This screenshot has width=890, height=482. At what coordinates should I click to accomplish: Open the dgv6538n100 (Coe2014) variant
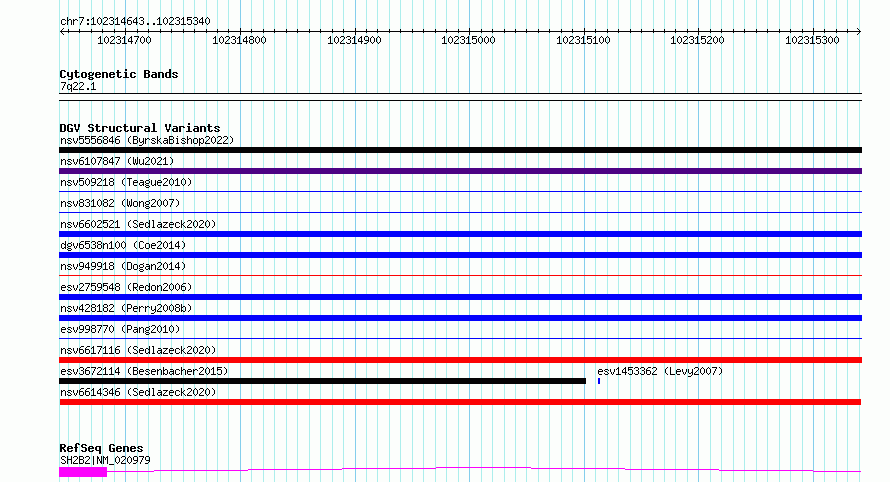click(123, 245)
